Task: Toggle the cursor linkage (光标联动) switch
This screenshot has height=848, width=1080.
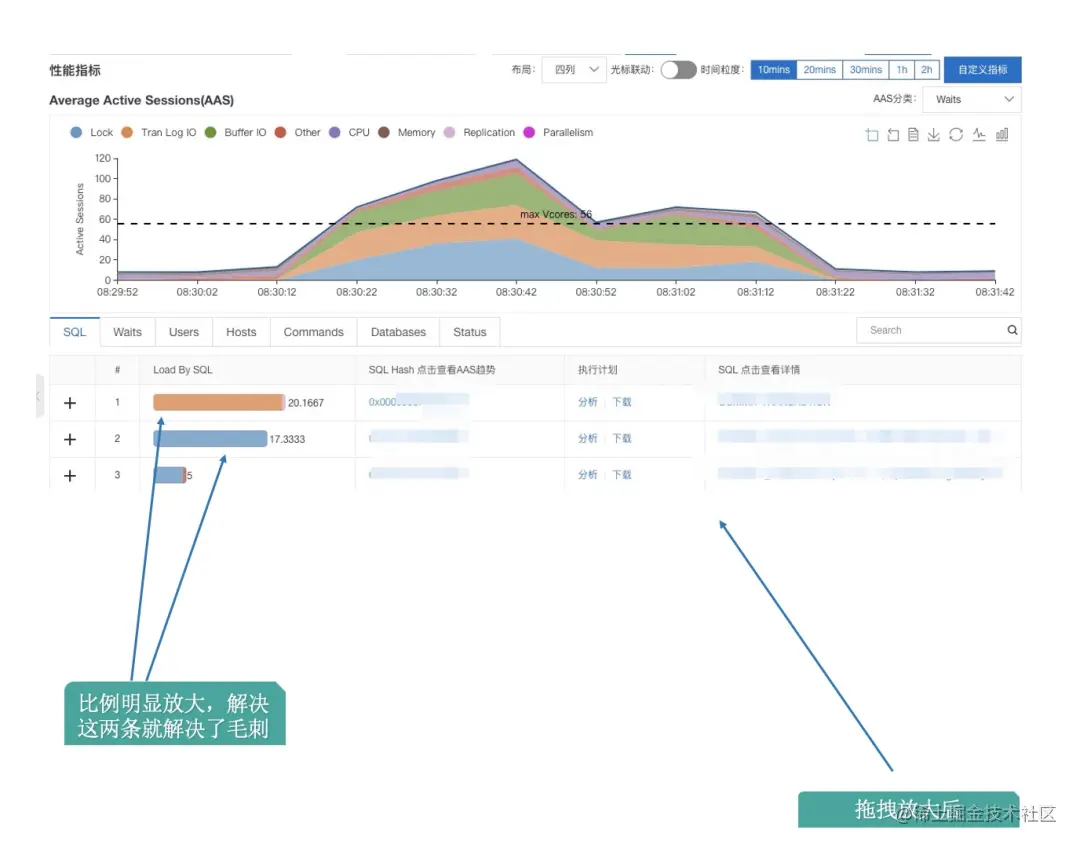Action: (x=678, y=70)
